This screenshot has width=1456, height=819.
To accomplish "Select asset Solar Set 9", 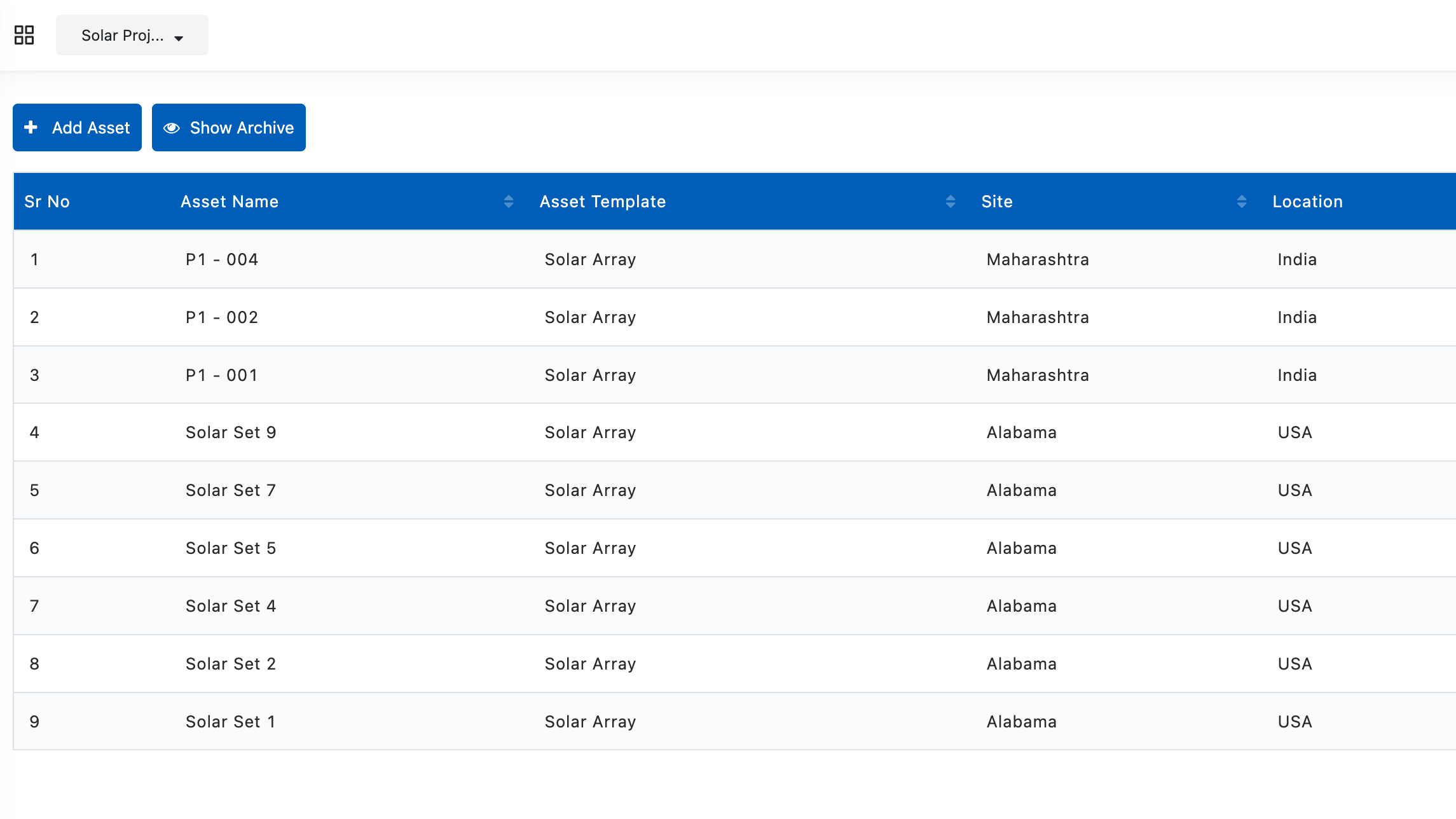I will pos(231,432).
